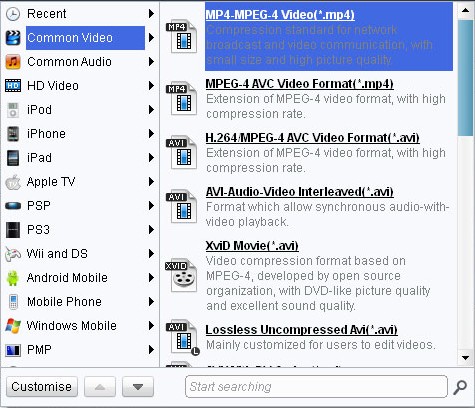This screenshot has width=475, height=408.
Task: Click the Common Video clapperboard icon
Action: click(x=13, y=38)
